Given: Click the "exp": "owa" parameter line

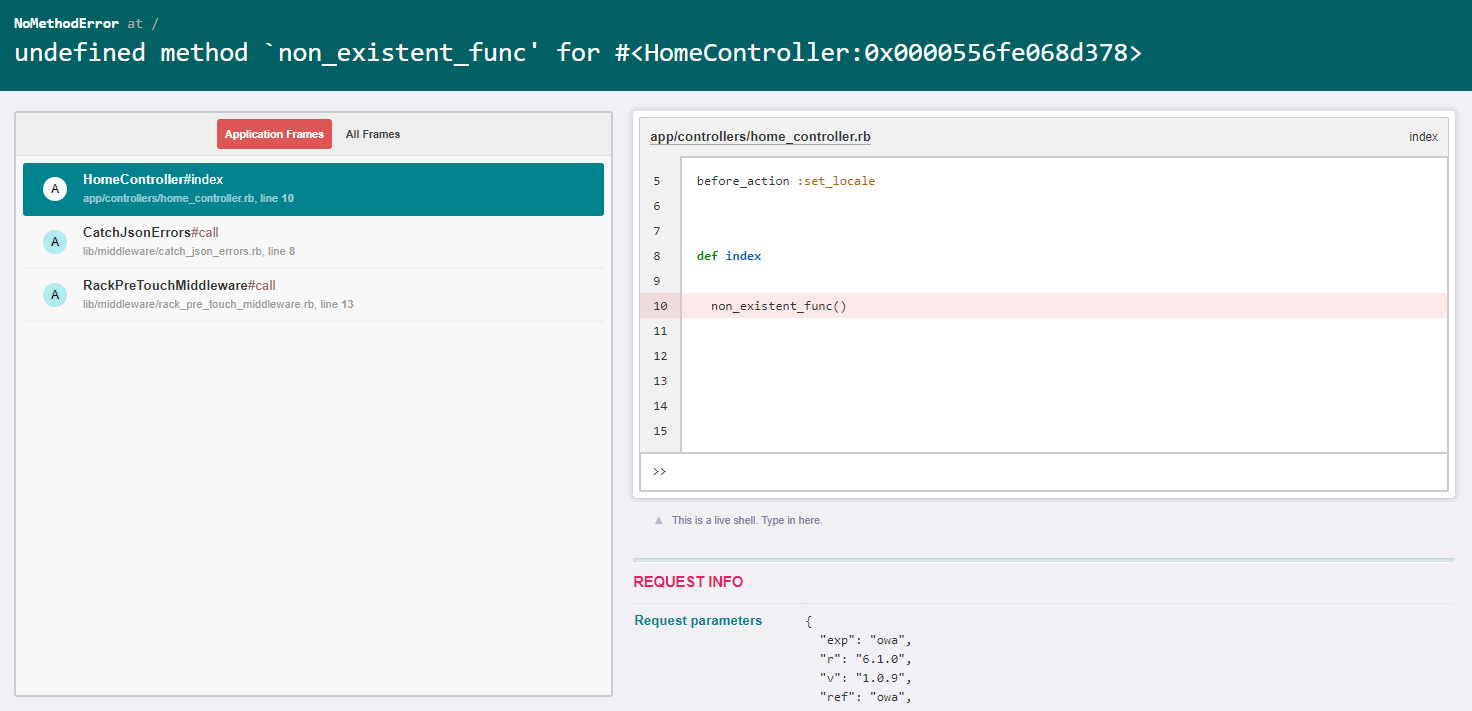Looking at the screenshot, I should pyautogui.click(x=866, y=640).
